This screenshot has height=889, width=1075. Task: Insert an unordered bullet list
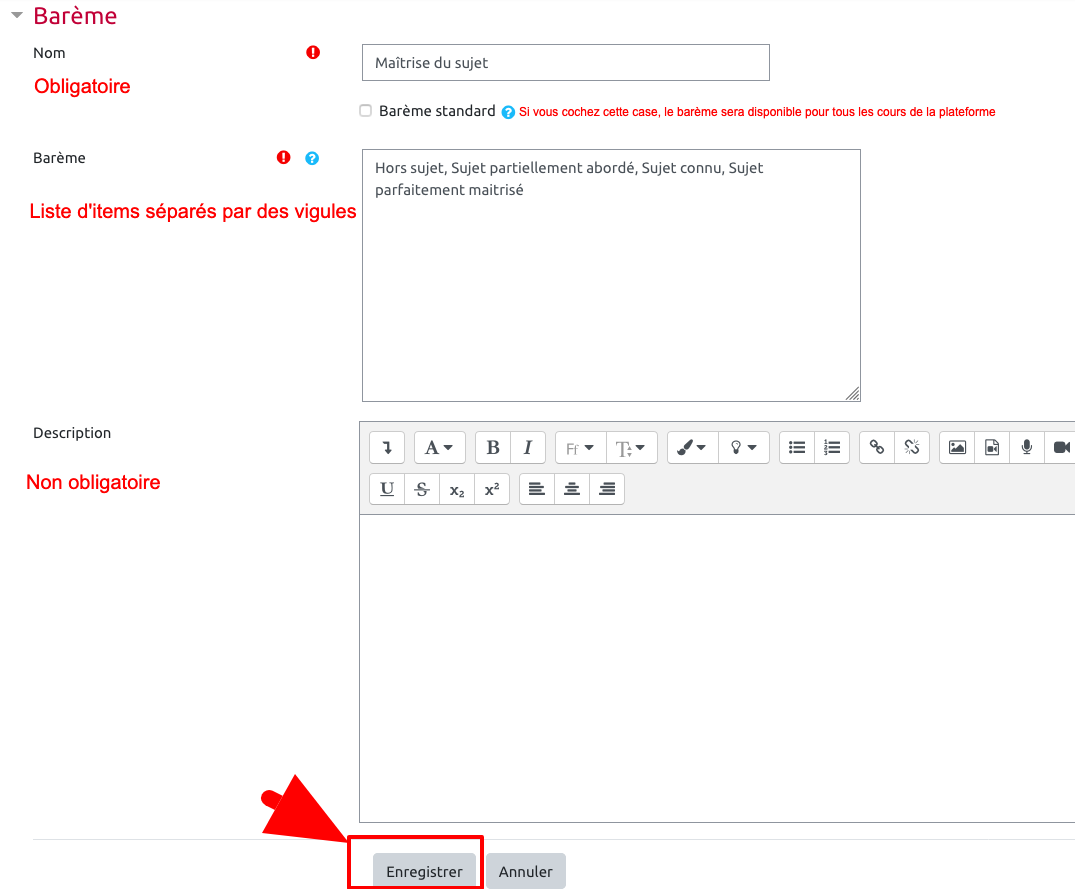point(797,448)
